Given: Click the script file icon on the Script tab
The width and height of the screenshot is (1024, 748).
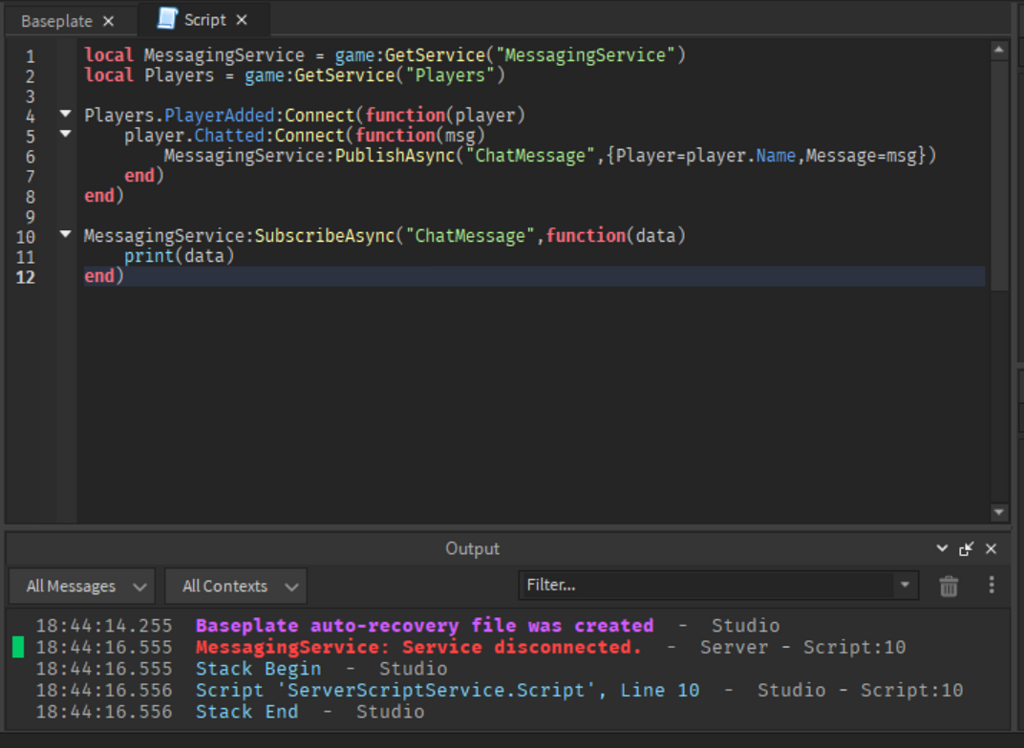Looking at the screenshot, I should pyautogui.click(x=167, y=20).
